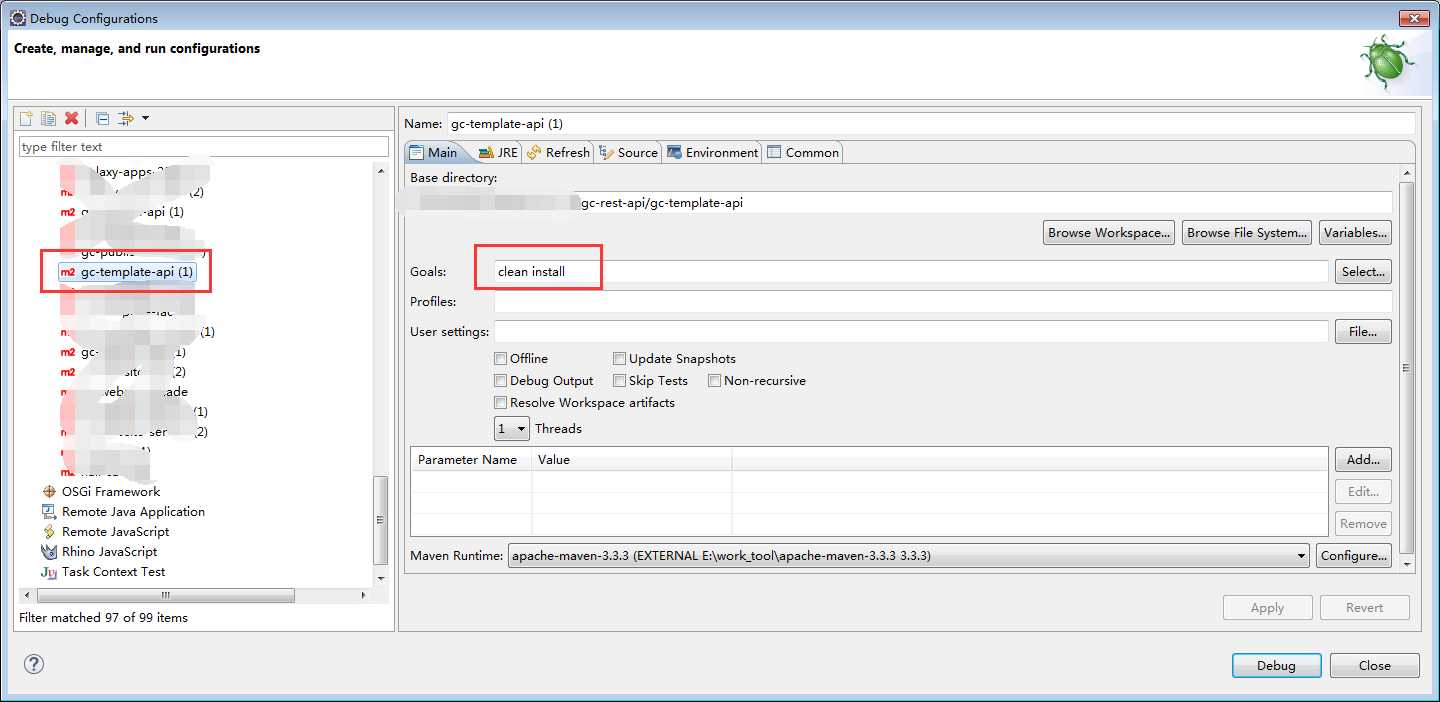Click the Environment tab icon
Viewport: 1440px width, 702px height.
[675, 152]
